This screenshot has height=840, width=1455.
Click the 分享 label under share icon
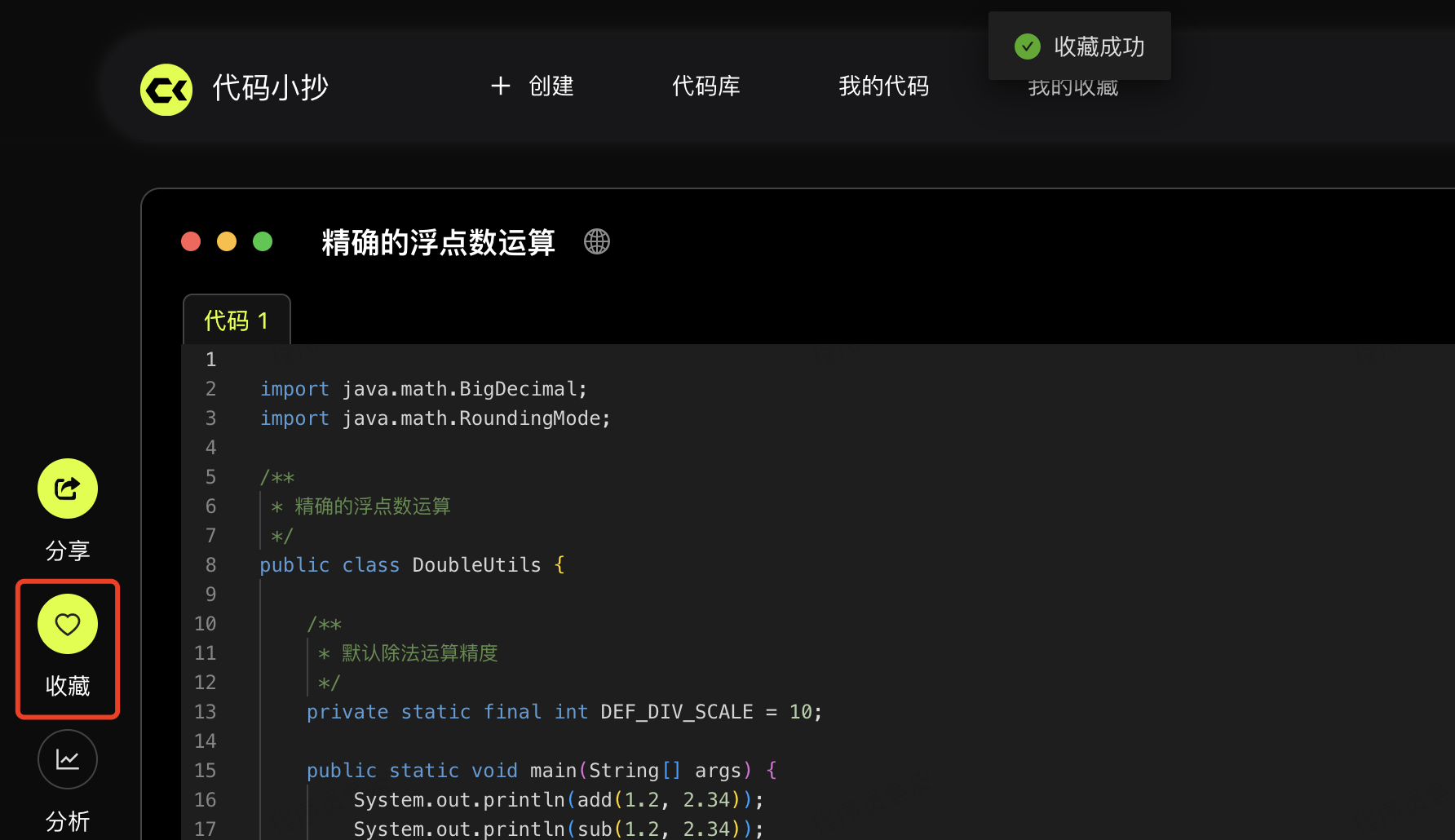[68, 550]
